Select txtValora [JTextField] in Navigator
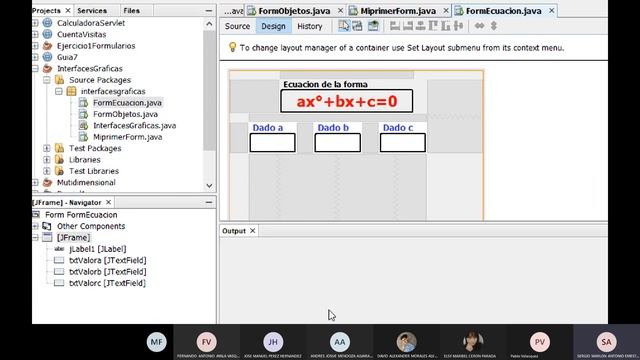This screenshot has height=360, width=640. [x=107, y=260]
